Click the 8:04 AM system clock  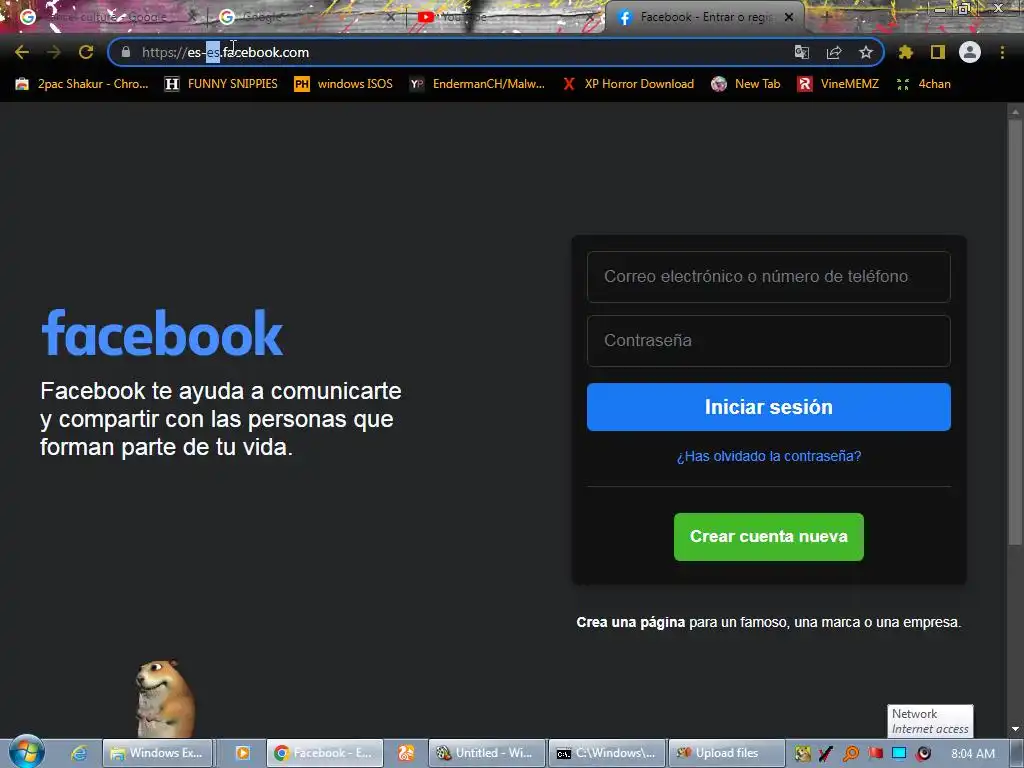pos(973,754)
